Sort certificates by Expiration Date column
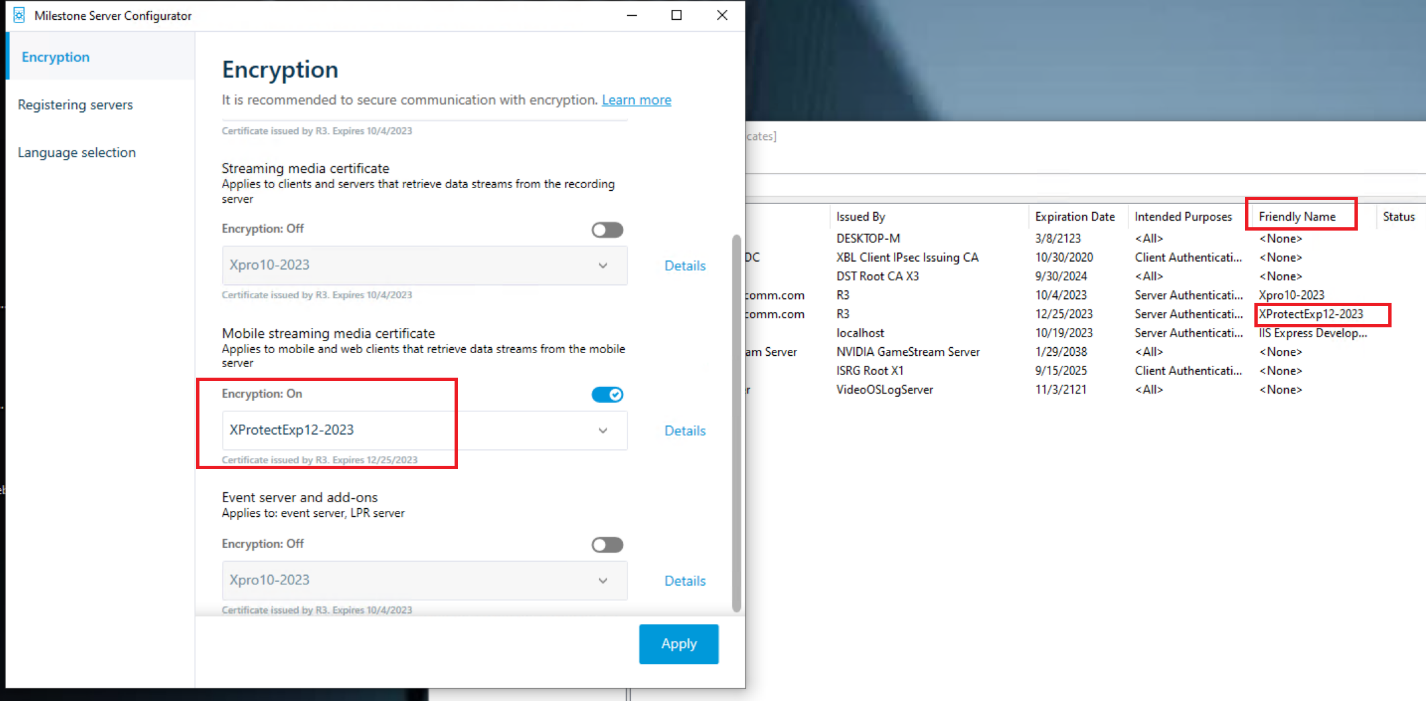The height and width of the screenshot is (701, 1426). coord(1075,216)
